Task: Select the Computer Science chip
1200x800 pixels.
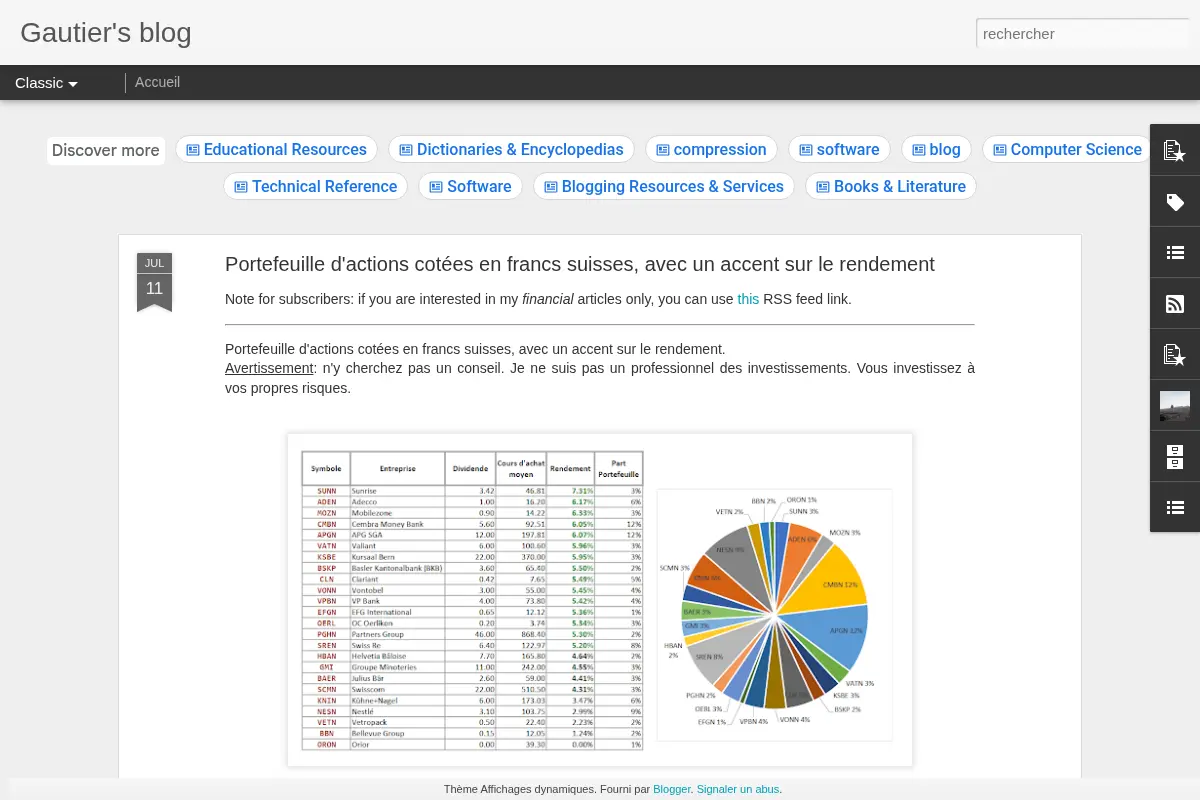Action: click(1067, 150)
